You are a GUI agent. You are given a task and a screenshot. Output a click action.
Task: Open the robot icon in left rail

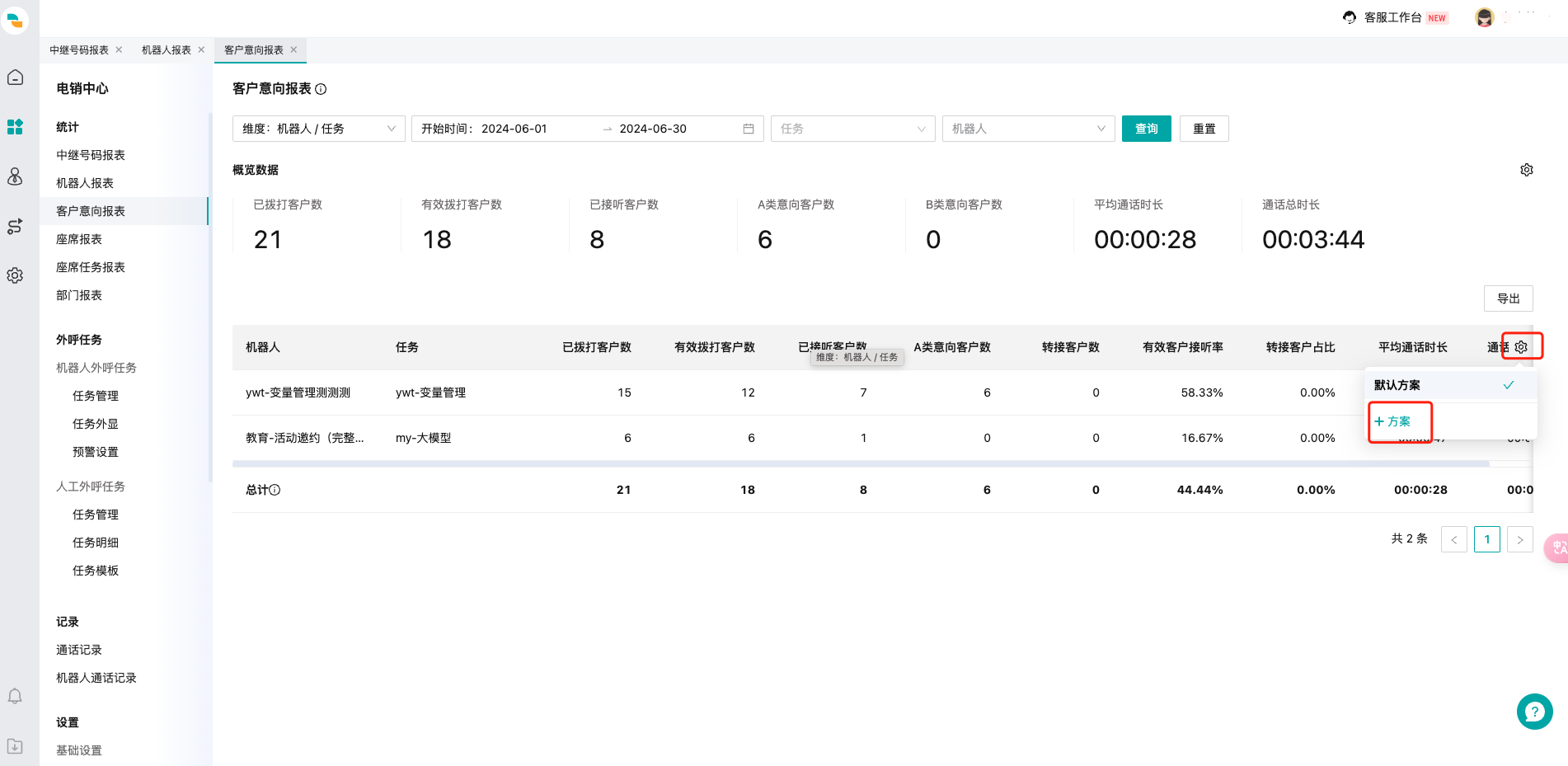pyautogui.click(x=15, y=176)
